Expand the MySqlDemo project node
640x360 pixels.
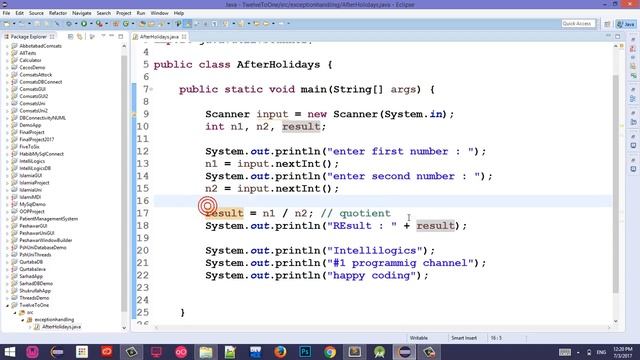7,204
